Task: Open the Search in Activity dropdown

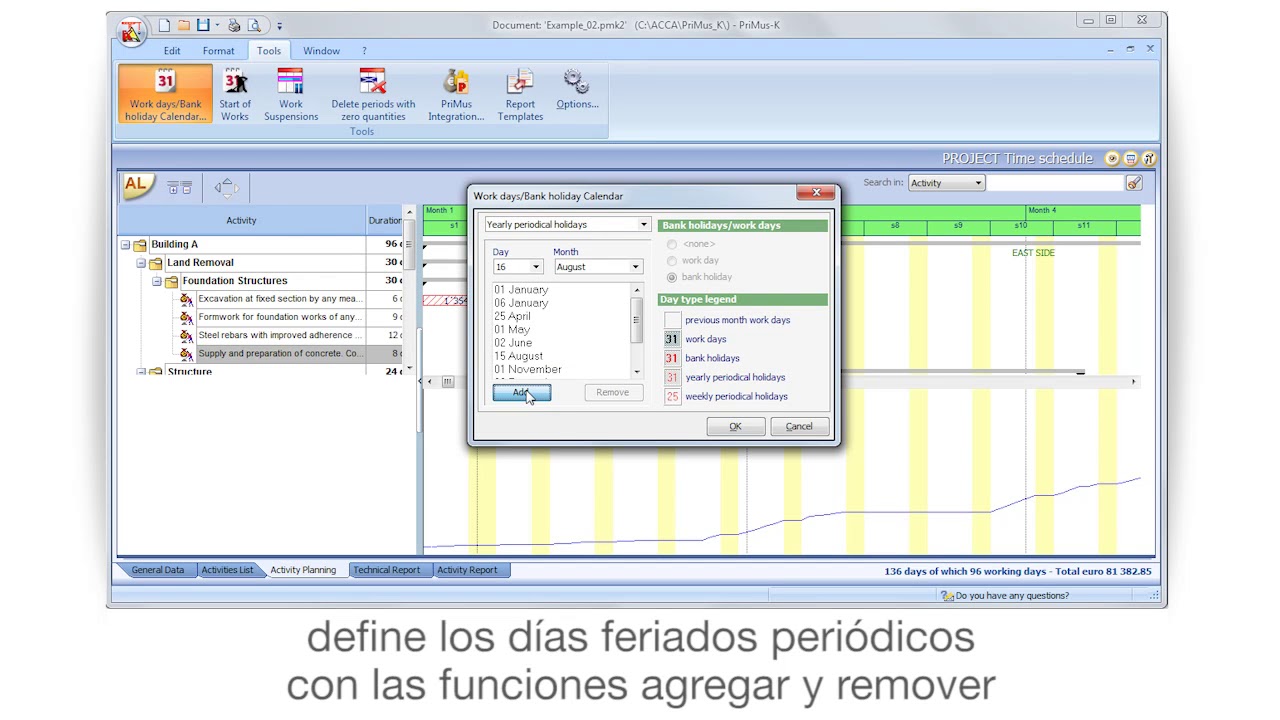Action: point(978,183)
